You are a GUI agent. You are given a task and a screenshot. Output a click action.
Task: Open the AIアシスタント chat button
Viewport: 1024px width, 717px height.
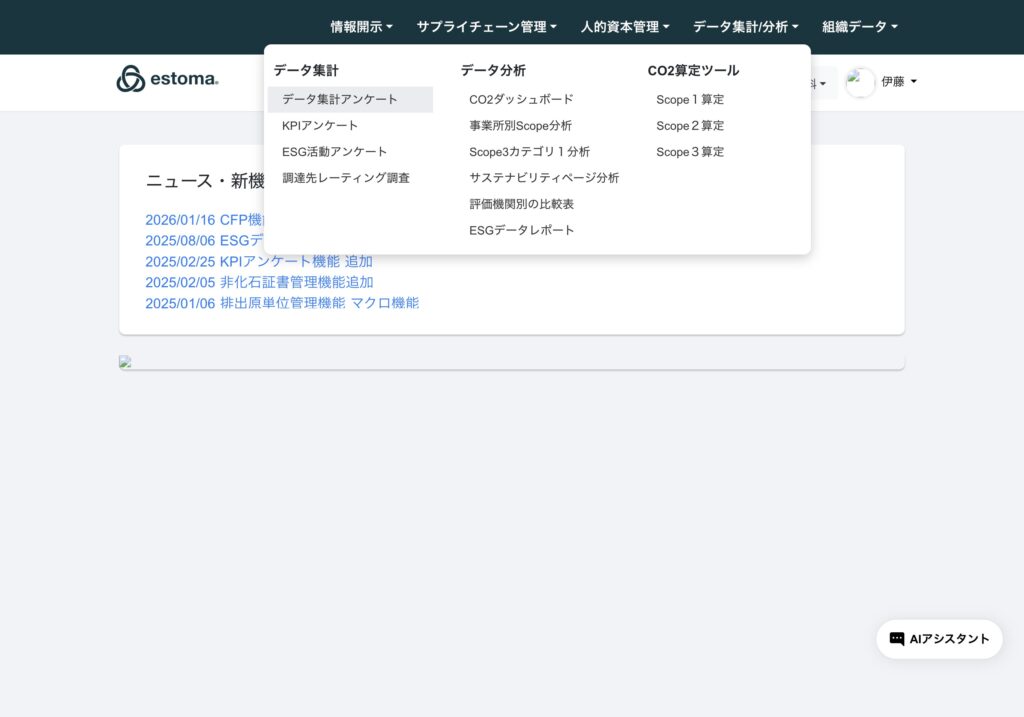click(x=939, y=639)
